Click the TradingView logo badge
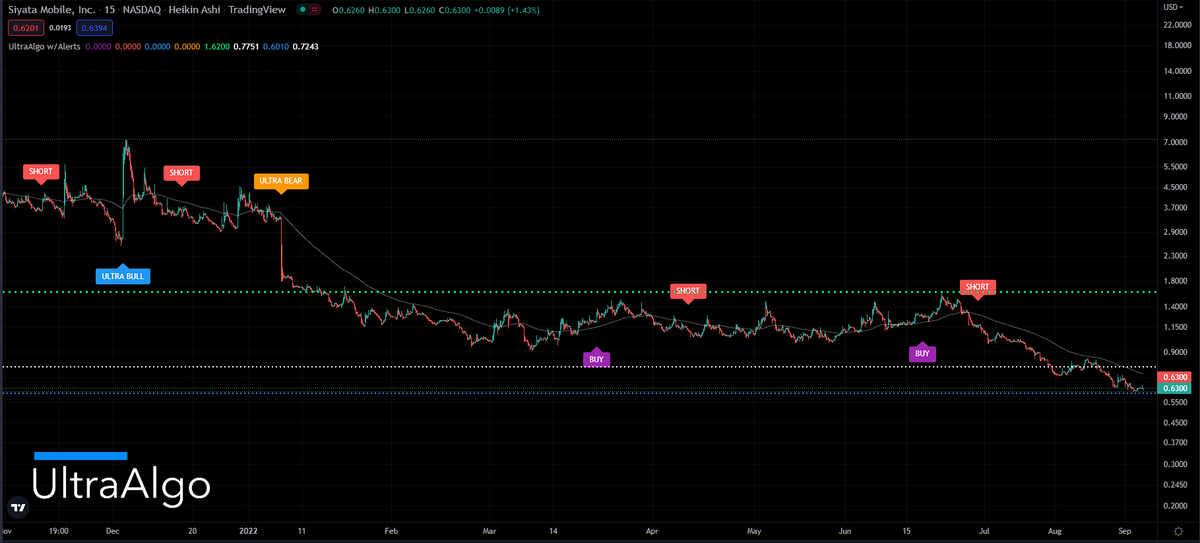The width and height of the screenshot is (1200, 543). click(x=17, y=507)
